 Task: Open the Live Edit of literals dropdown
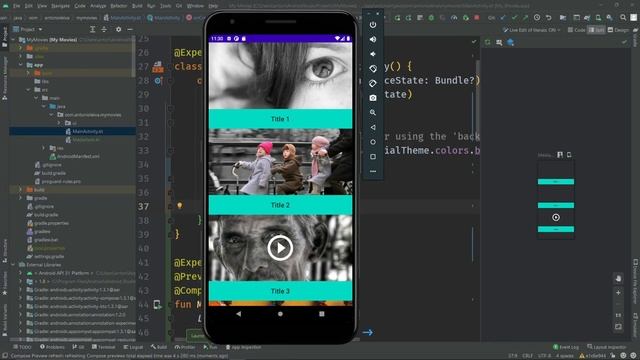click(532, 30)
